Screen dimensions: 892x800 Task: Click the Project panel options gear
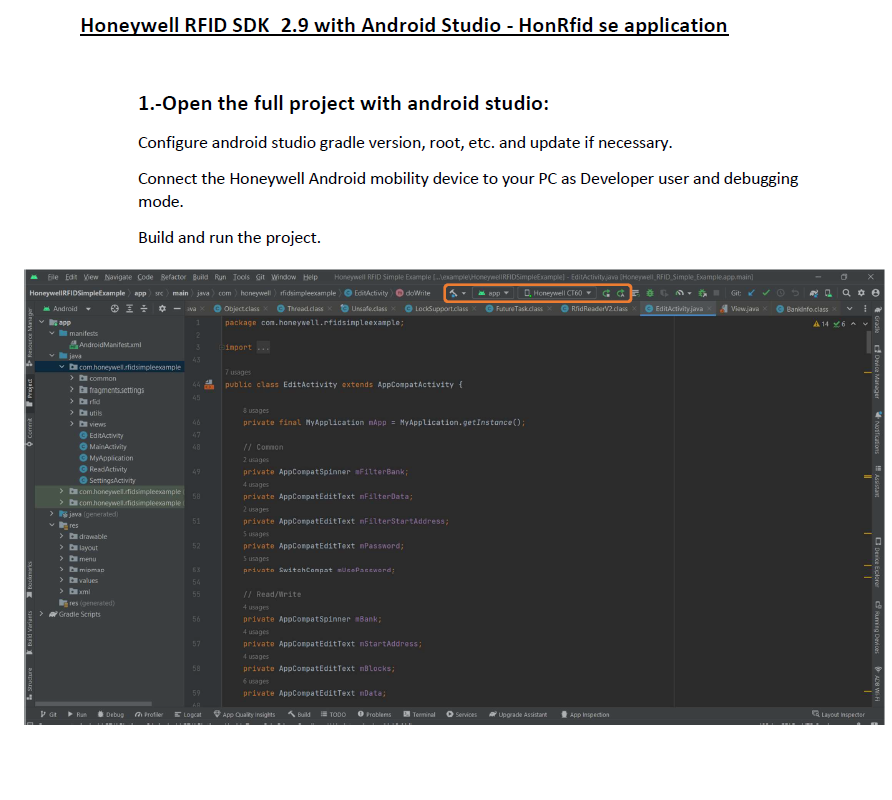click(x=162, y=309)
